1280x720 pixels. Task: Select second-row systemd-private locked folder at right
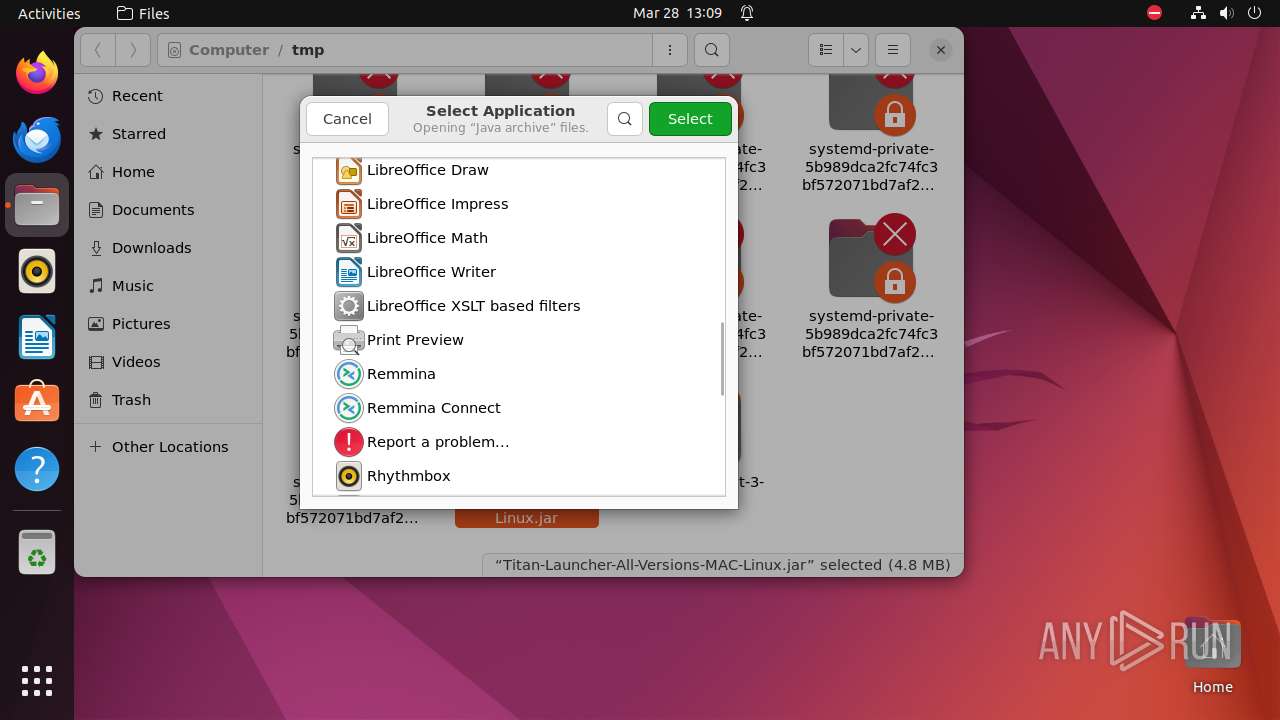[x=870, y=288]
